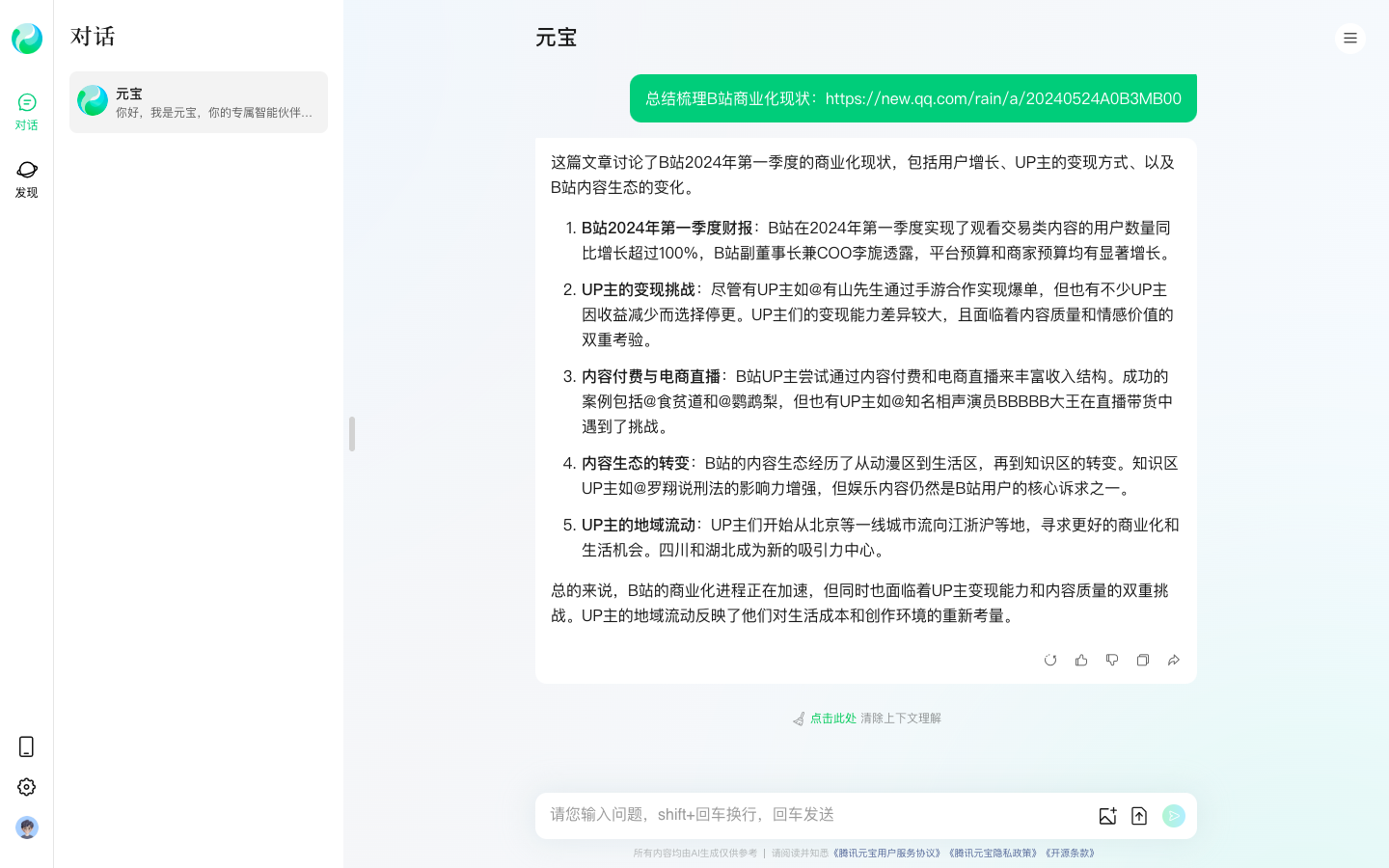
Task: Click the Yuanbao logo in the sidebar
Action: pos(27,39)
